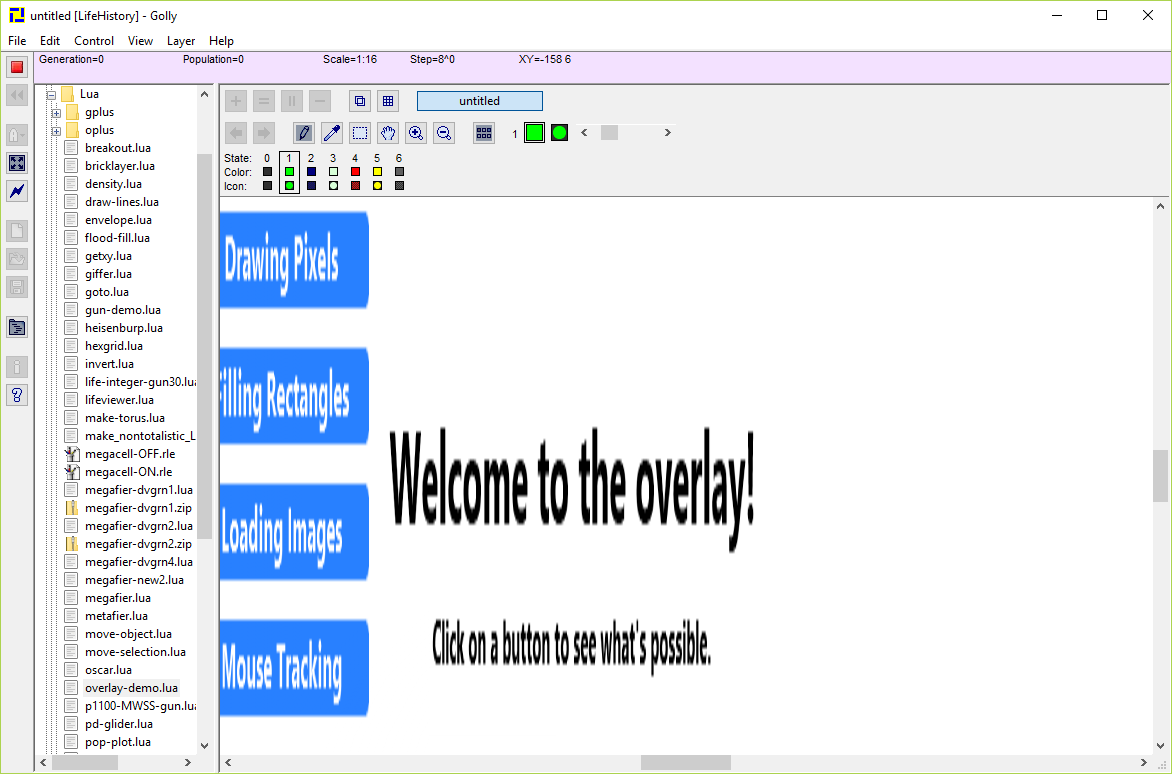This screenshot has width=1172, height=774.
Task: Expand the oplus folder
Action: (x=56, y=131)
